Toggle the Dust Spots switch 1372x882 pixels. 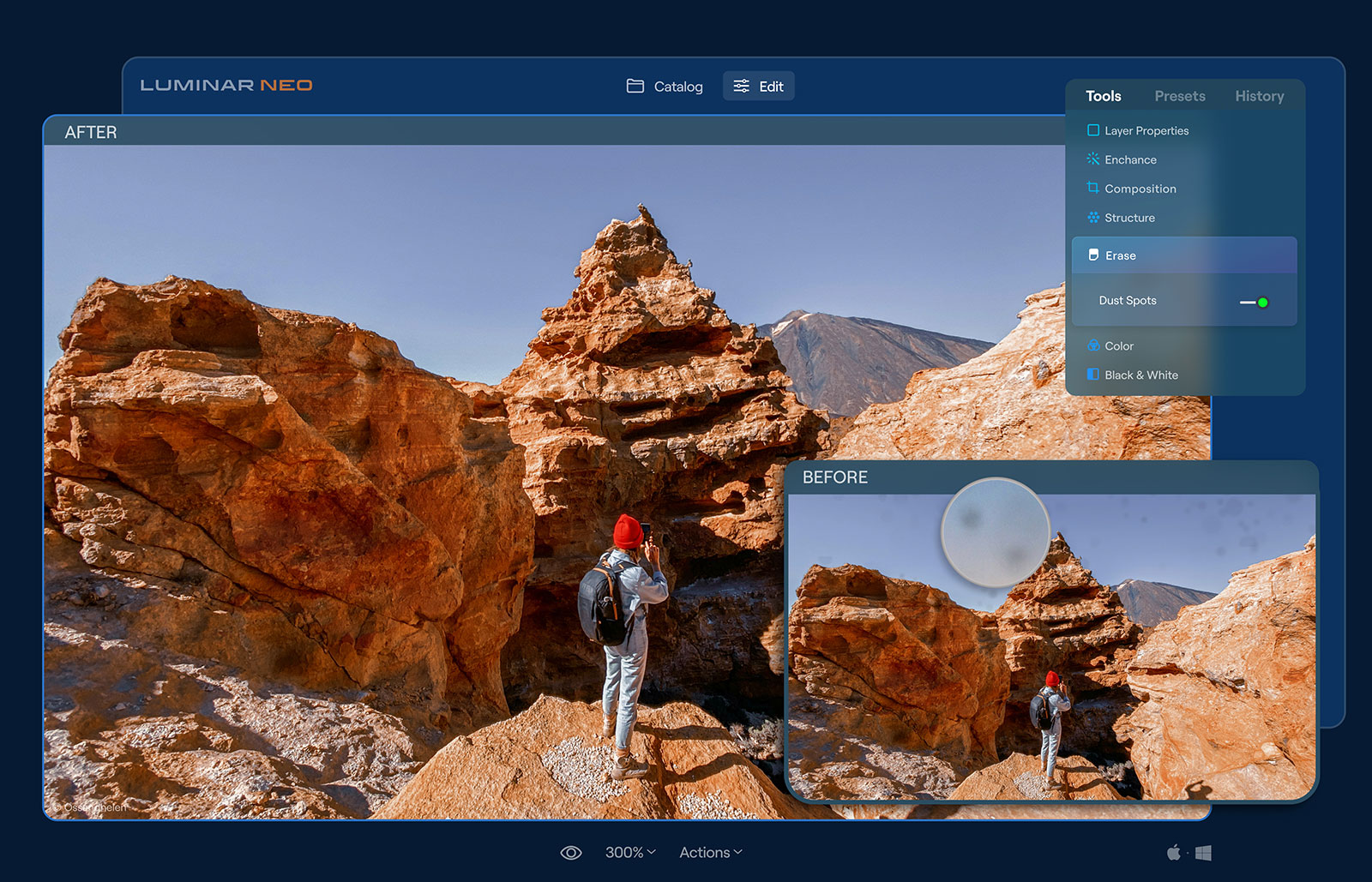click(1255, 302)
